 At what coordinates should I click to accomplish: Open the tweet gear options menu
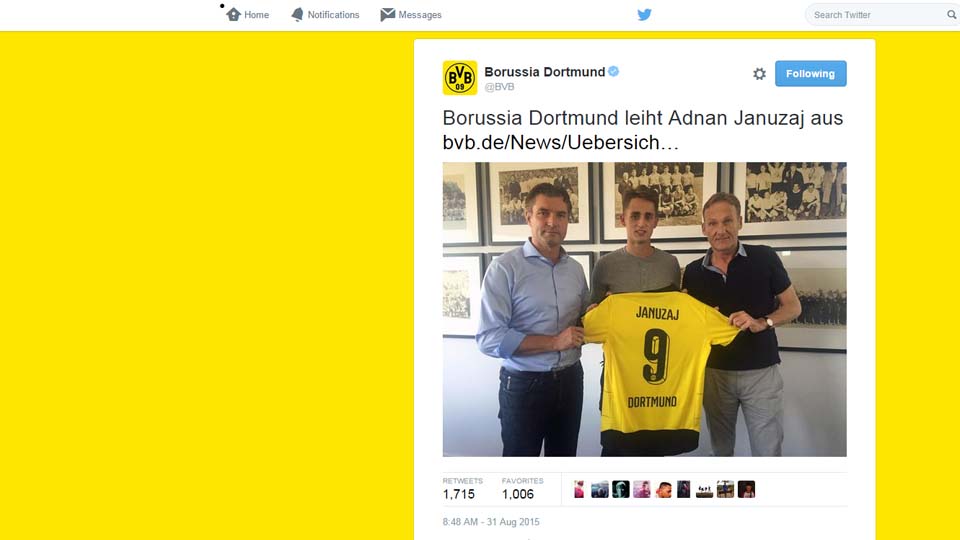click(x=759, y=73)
